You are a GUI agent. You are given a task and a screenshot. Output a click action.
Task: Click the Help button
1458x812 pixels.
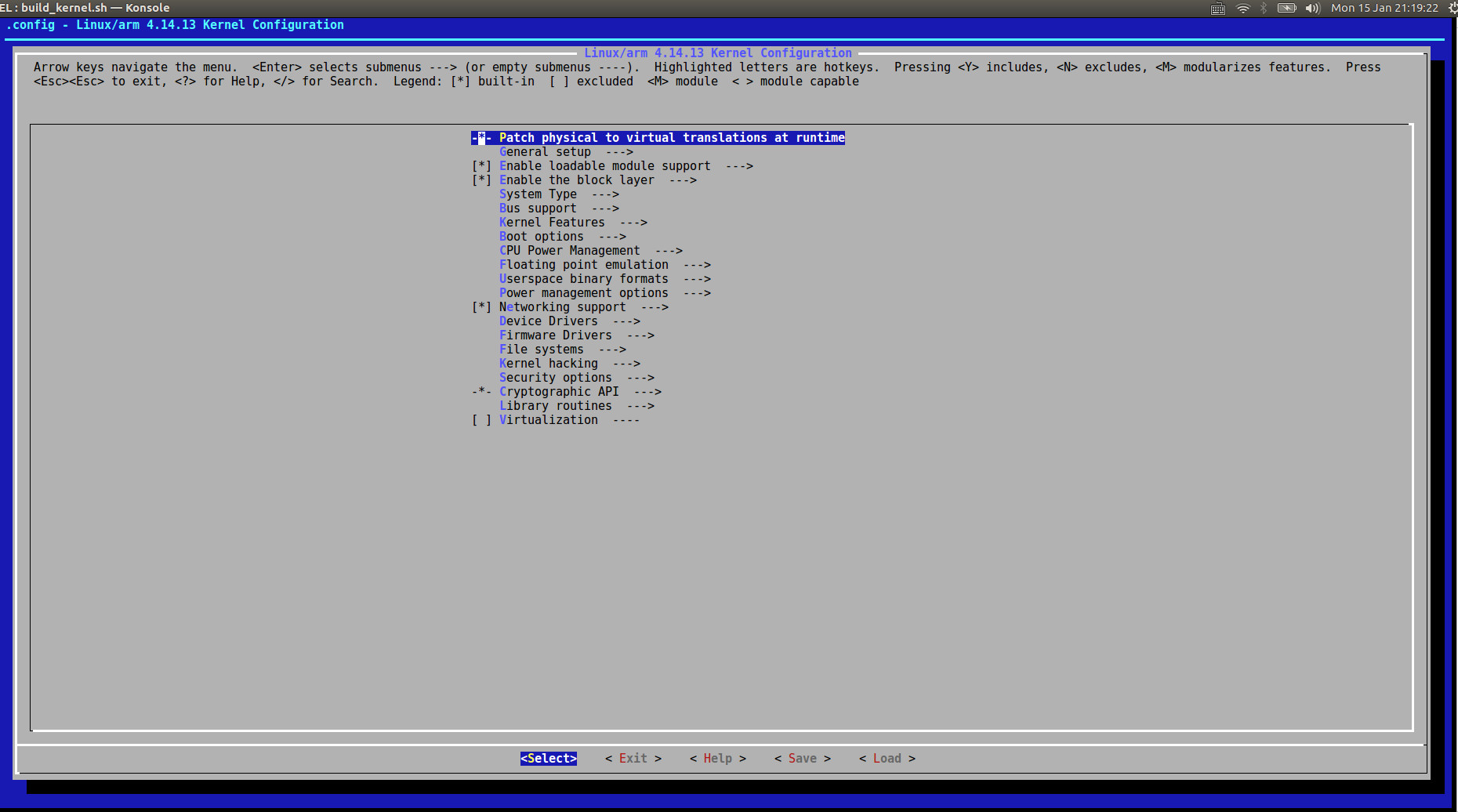[718, 759]
